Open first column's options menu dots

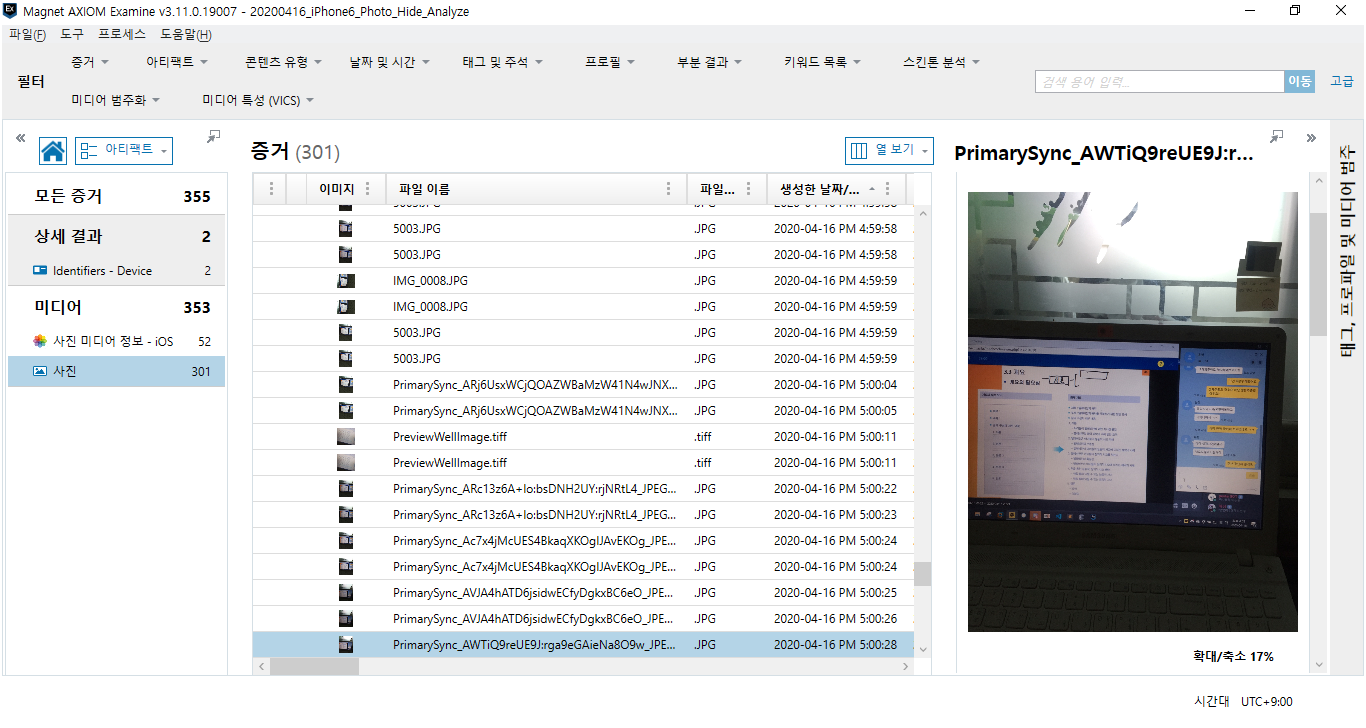click(270, 189)
